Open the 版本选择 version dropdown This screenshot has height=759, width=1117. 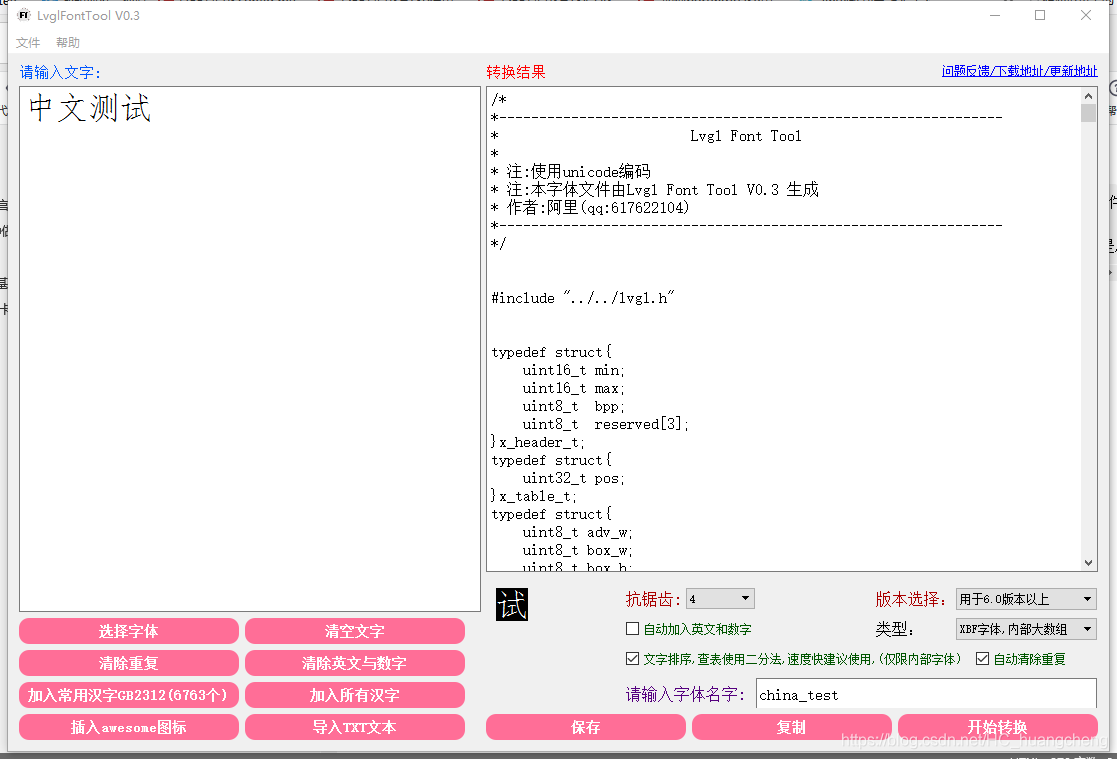(1026, 599)
